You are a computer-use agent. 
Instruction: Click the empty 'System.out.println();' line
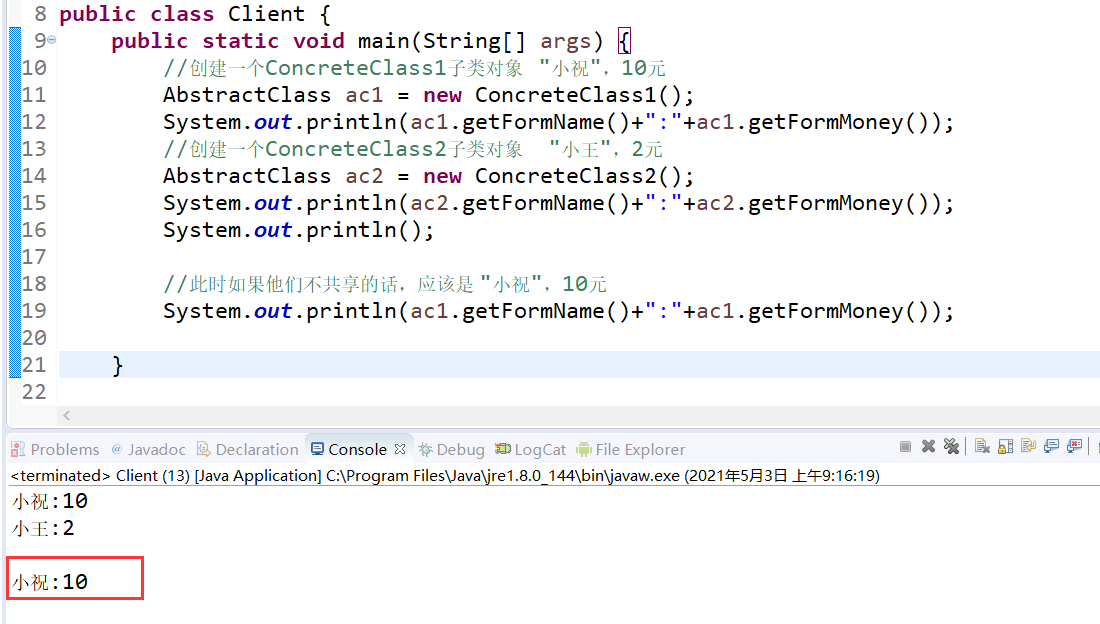pyautogui.click(x=299, y=230)
